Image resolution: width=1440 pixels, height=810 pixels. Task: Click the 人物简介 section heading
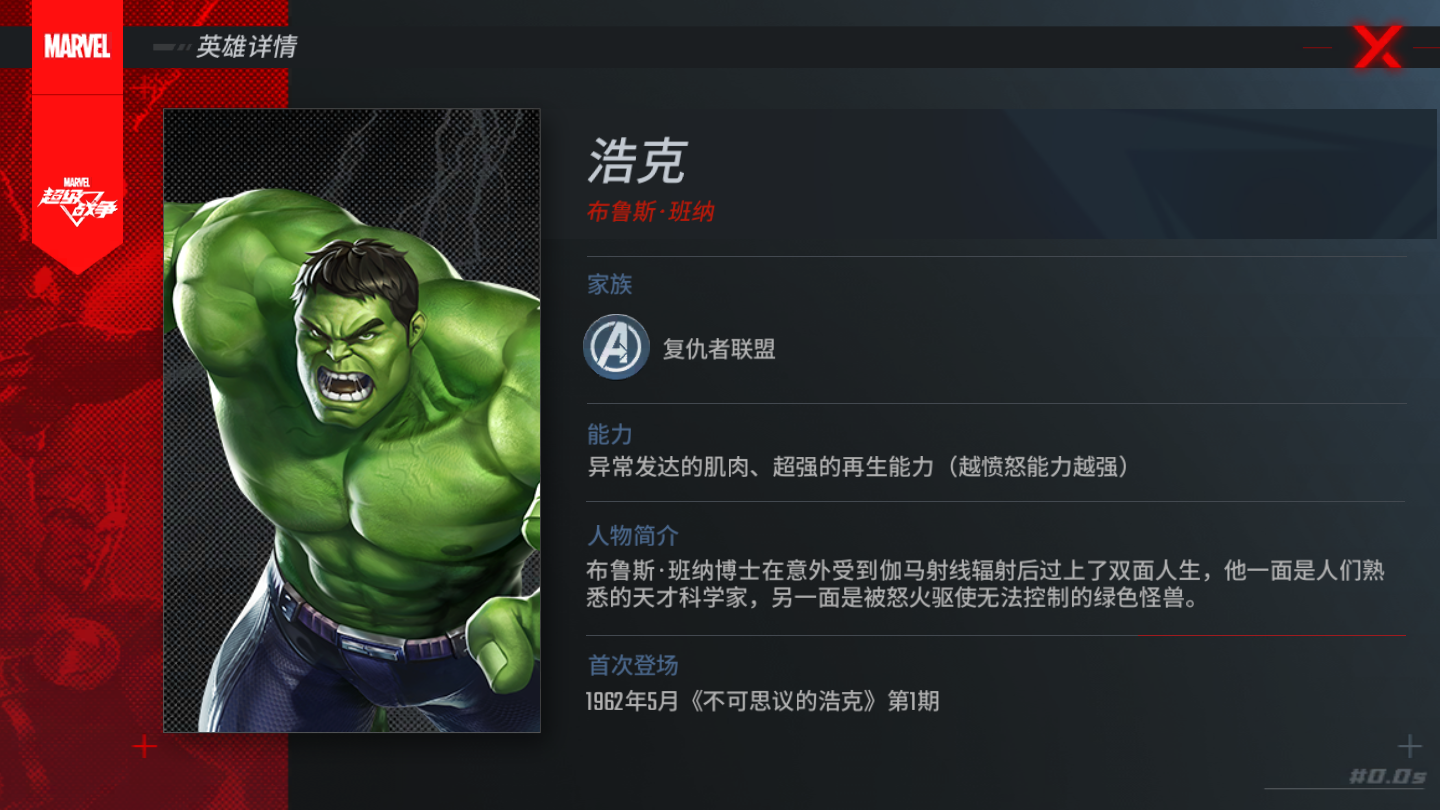tap(633, 536)
